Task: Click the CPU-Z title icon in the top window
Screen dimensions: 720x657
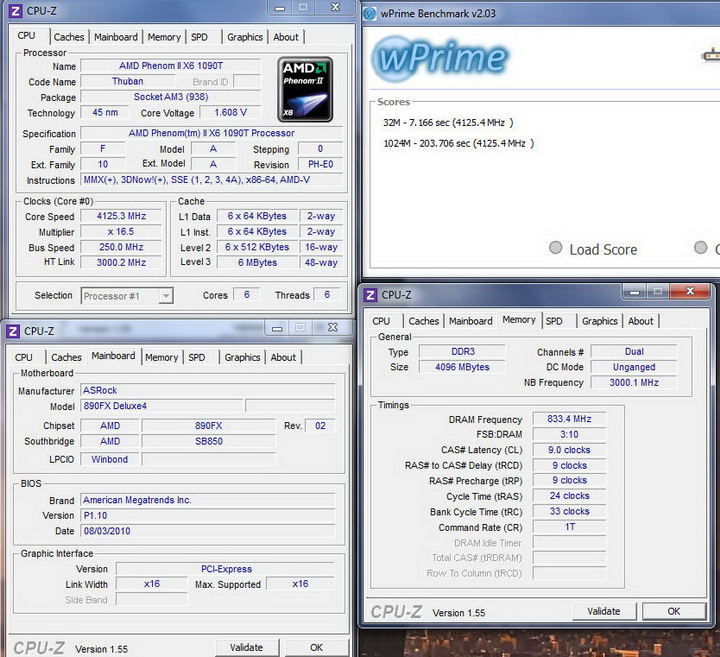Action: pyautogui.click(x=15, y=11)
